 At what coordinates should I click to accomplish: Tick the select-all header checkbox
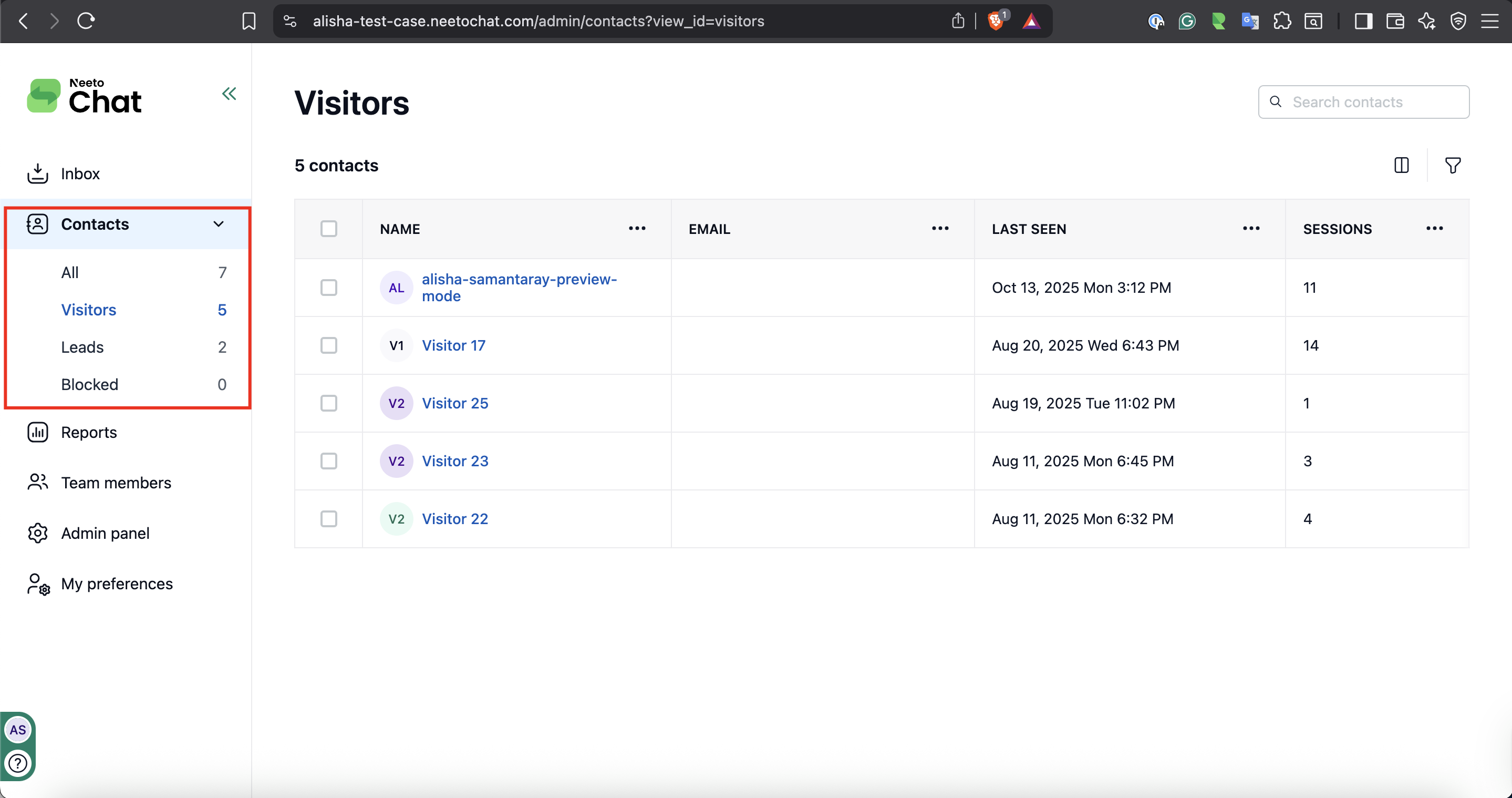tap(329, 229)
